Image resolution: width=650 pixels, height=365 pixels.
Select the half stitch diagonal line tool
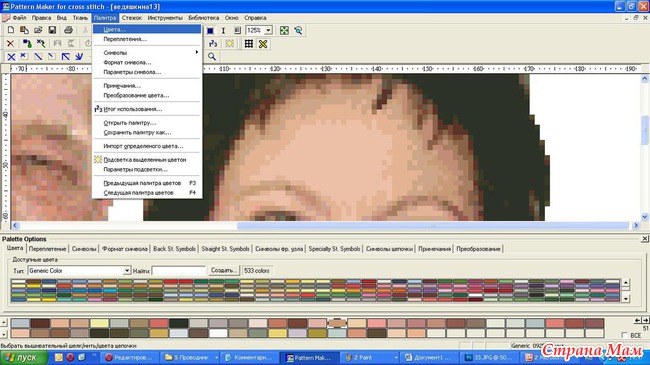(38, 56)
